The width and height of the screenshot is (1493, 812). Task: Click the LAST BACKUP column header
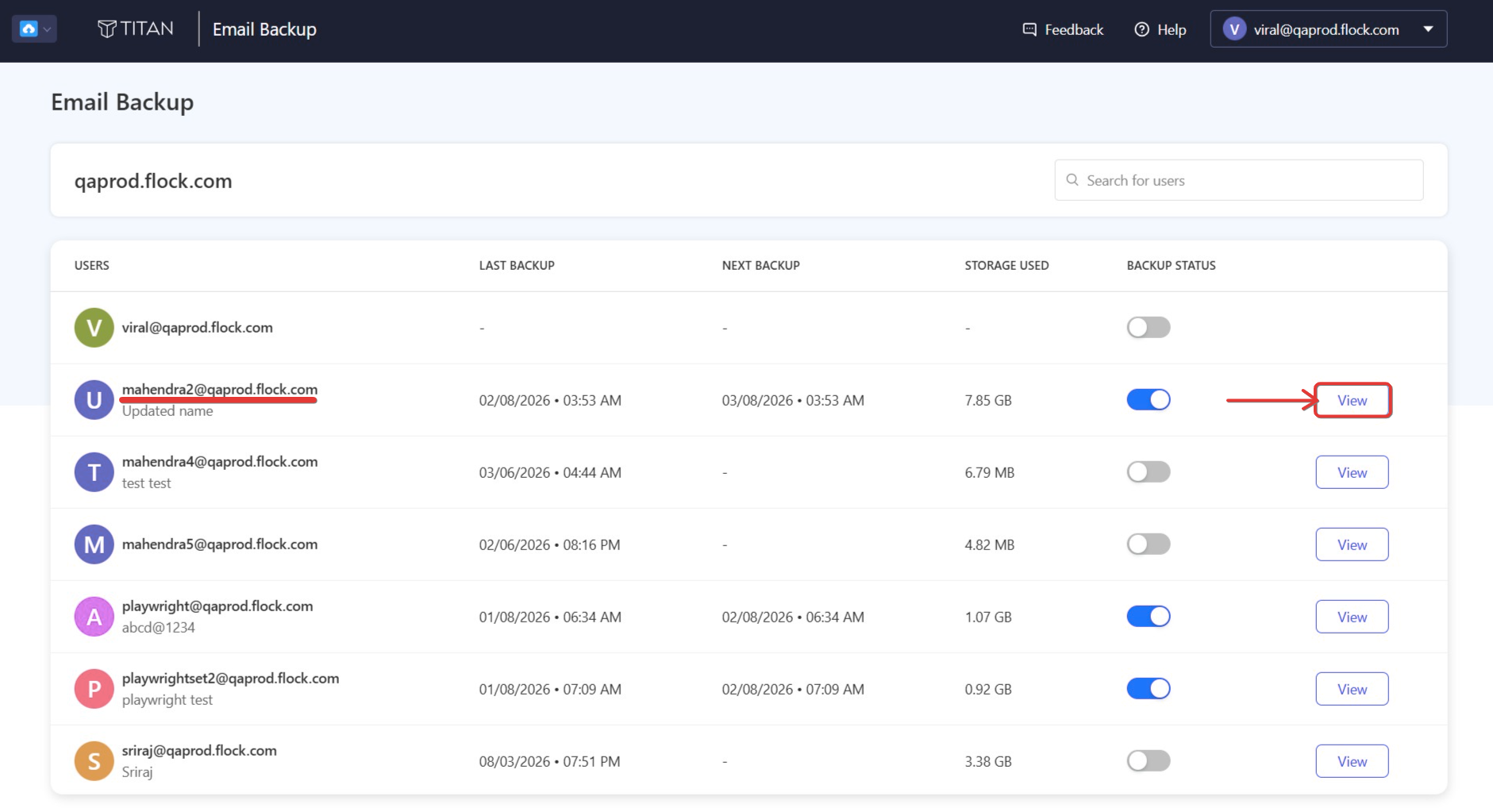tap(517, 265)
